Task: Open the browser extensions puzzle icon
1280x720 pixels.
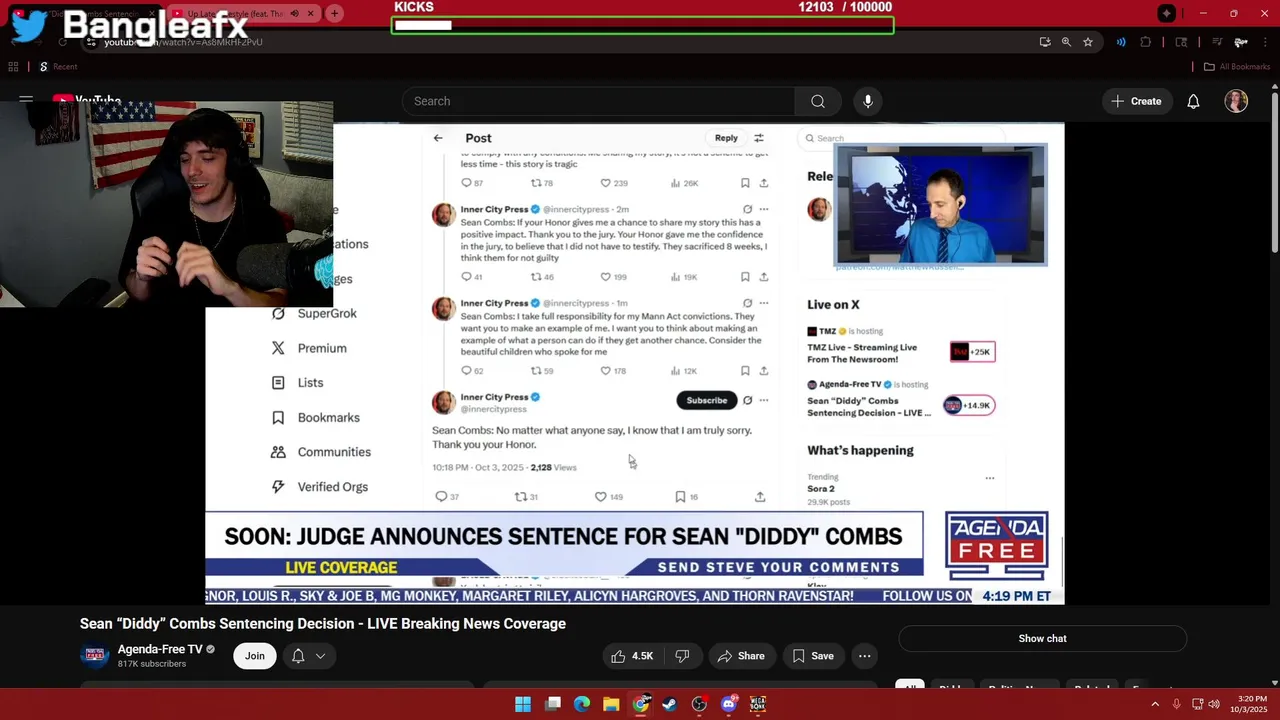Action: (1146, 42)
